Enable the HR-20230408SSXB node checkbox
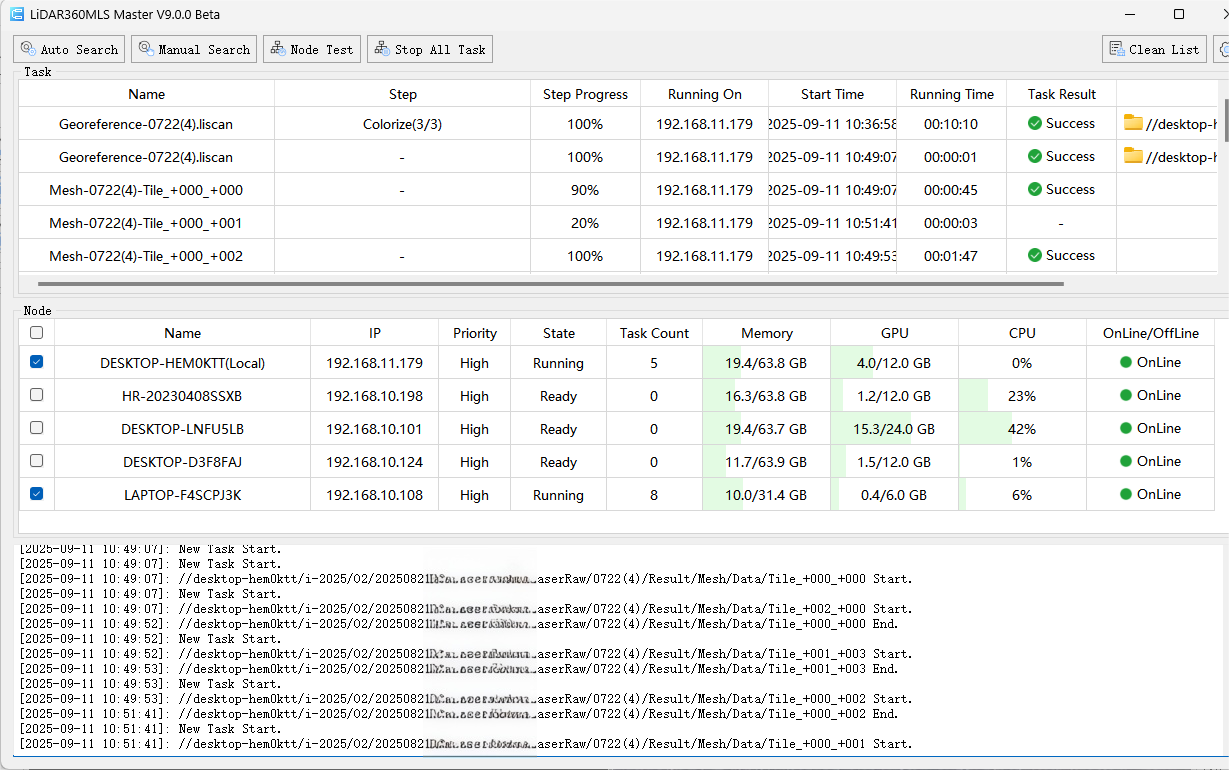The height and width of the screenshot is (770, 1229). (x=37, y=395)
